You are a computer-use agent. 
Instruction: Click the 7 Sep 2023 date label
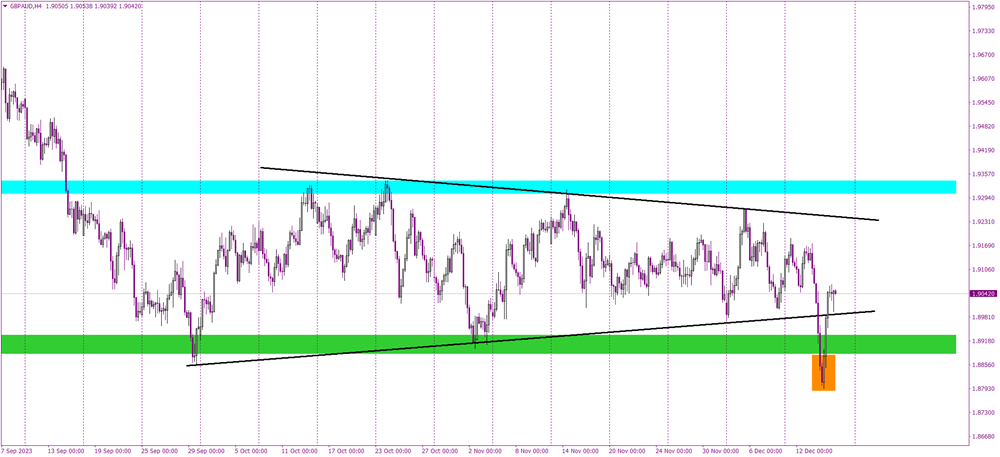pos(15,451)
